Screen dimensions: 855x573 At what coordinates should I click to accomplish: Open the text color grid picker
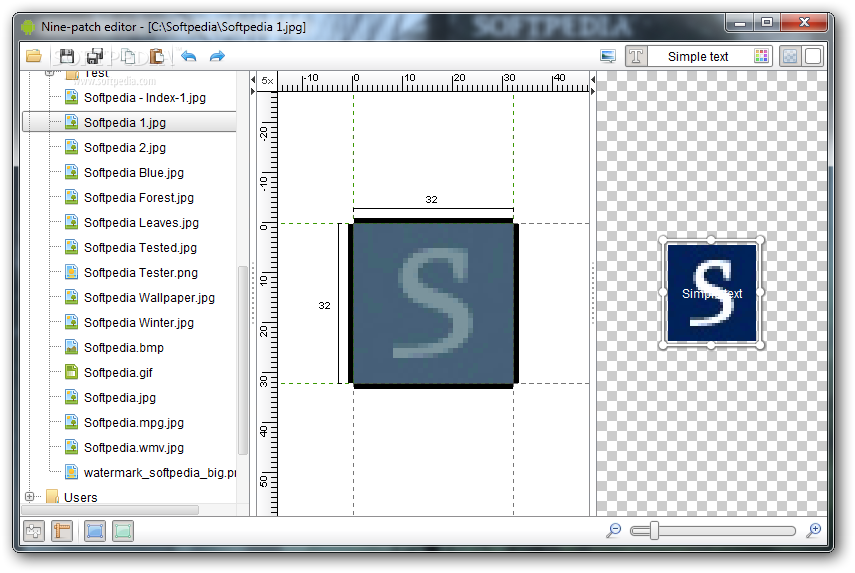click(x=761, y=56)
